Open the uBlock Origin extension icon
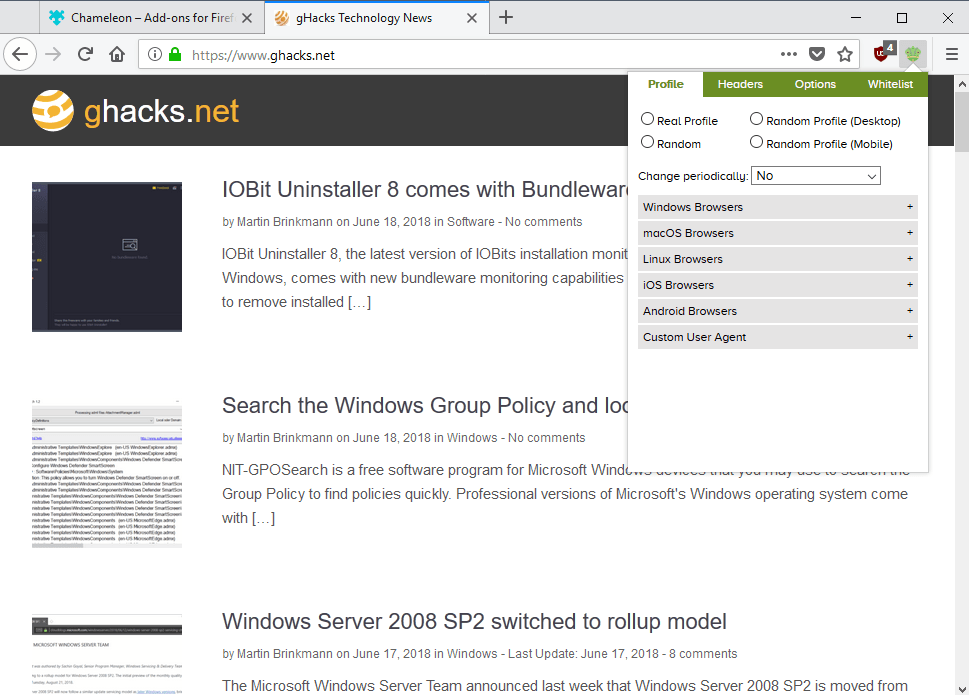Screen dimensions: 969x695 tap(884, 53)
